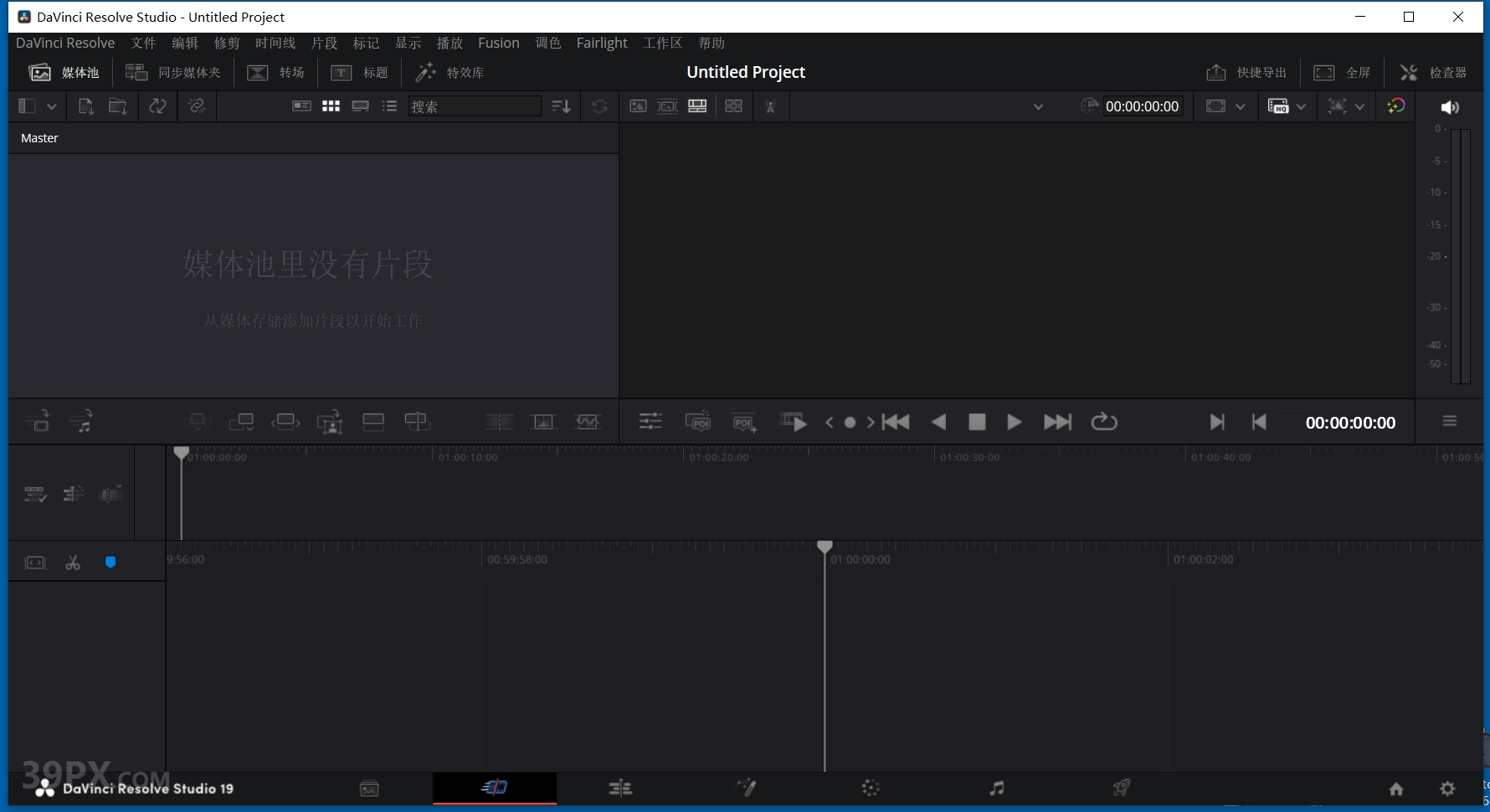1490x812 pixels.
Task: Toggle the Effects library panel
Action: [x=450, y=73]
